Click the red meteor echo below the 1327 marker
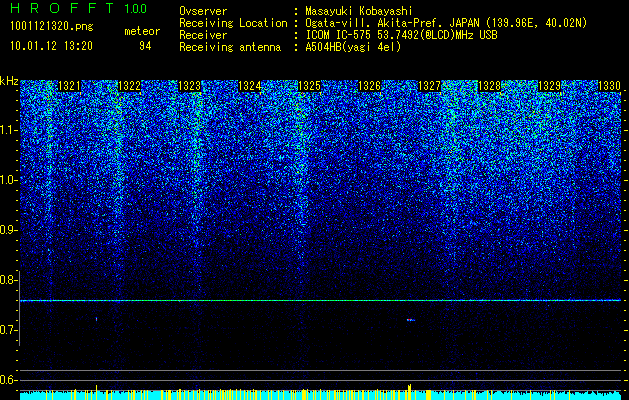The image size is (629, 400). 410,320
